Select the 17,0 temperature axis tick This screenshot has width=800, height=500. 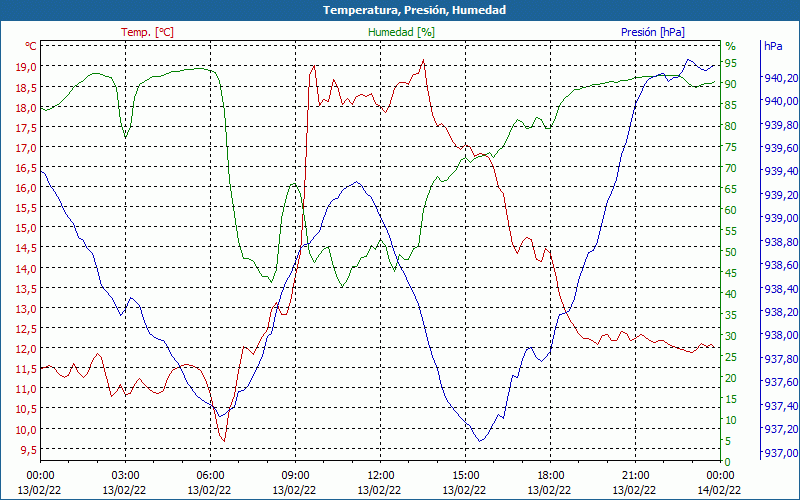(27, 148)
